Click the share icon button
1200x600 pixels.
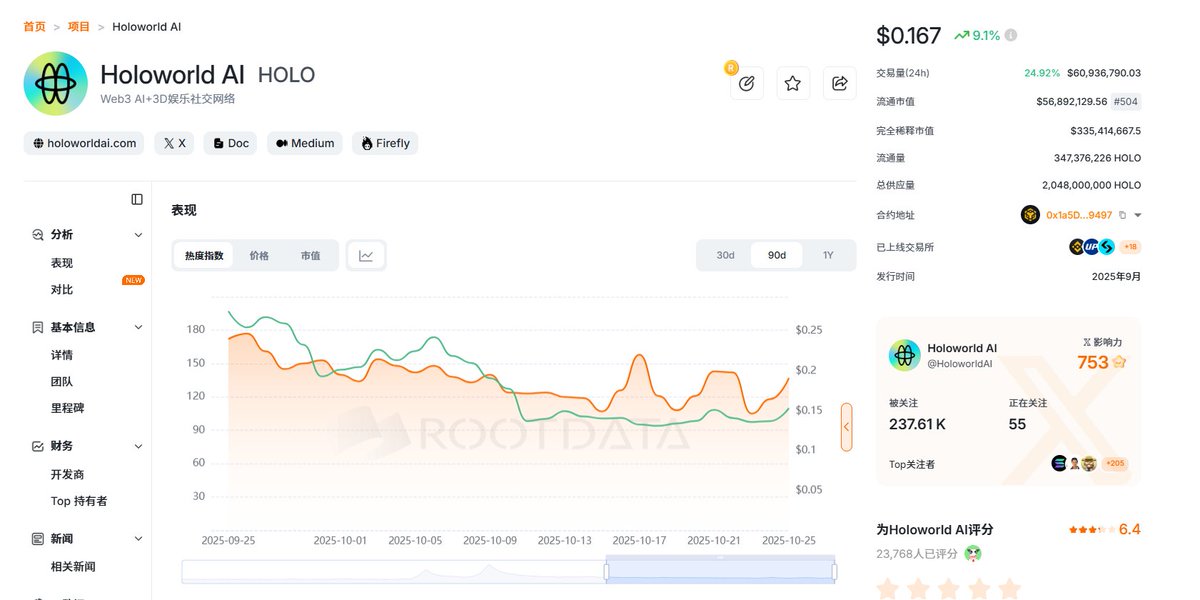click(840, 84)
